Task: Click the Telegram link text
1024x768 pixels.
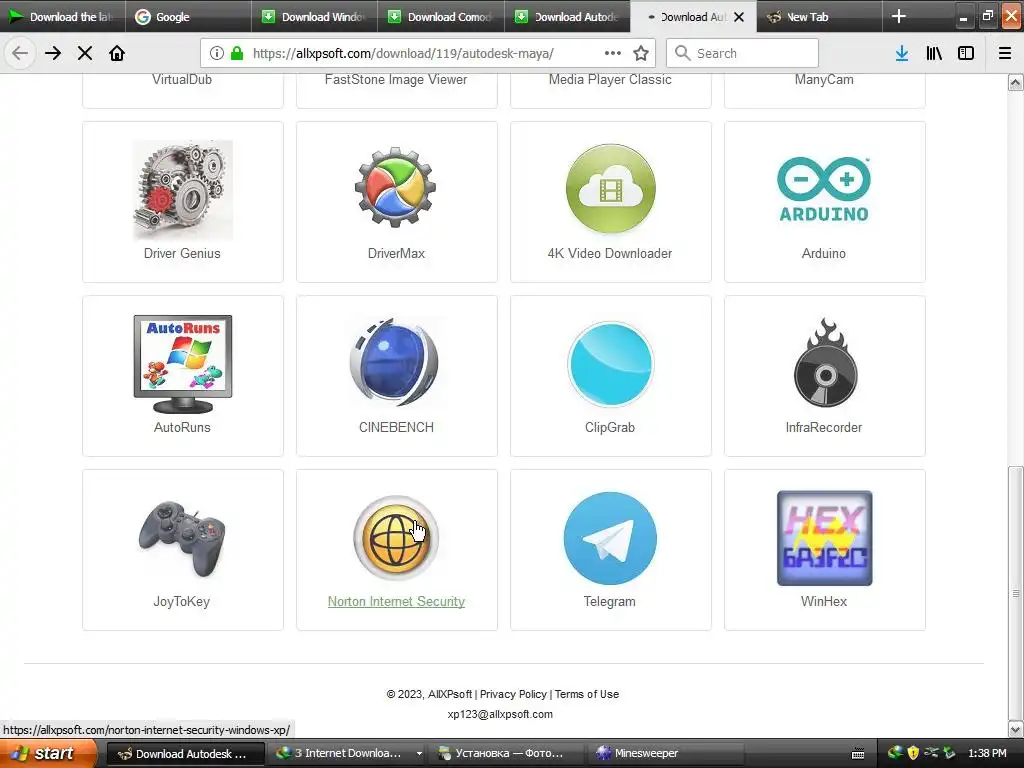Action: (x=609, y=601)
